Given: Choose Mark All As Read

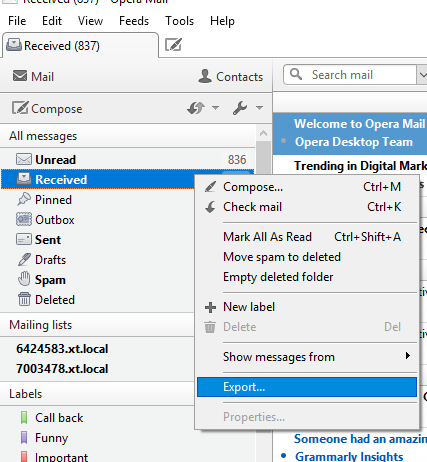Looking at the screenshot, I should [307, 237].
